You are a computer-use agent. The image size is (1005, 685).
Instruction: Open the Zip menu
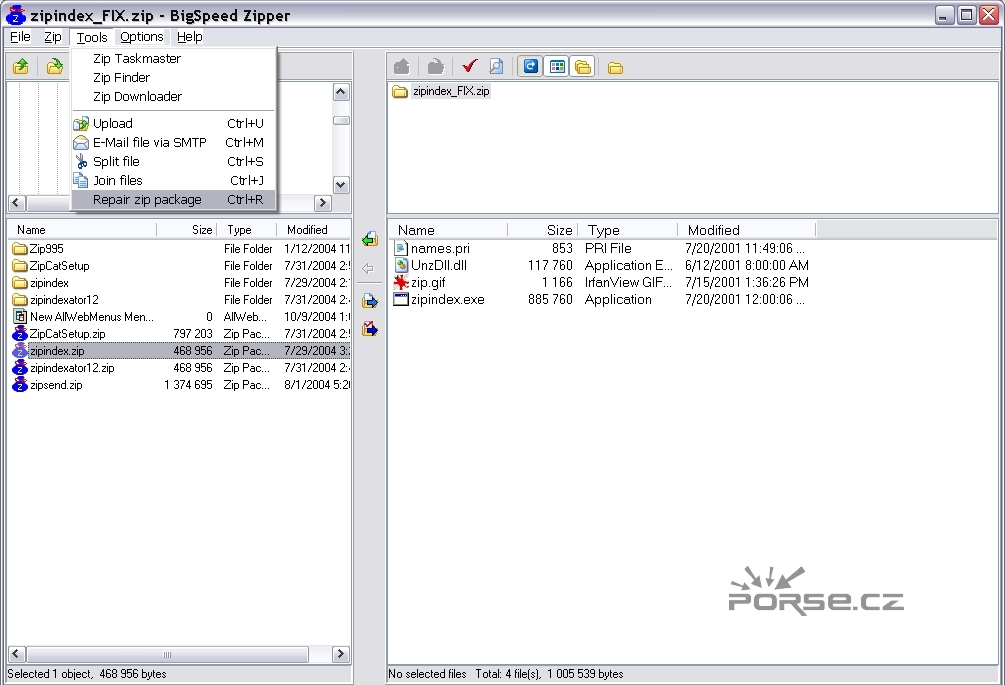click(x=53, y=37)
